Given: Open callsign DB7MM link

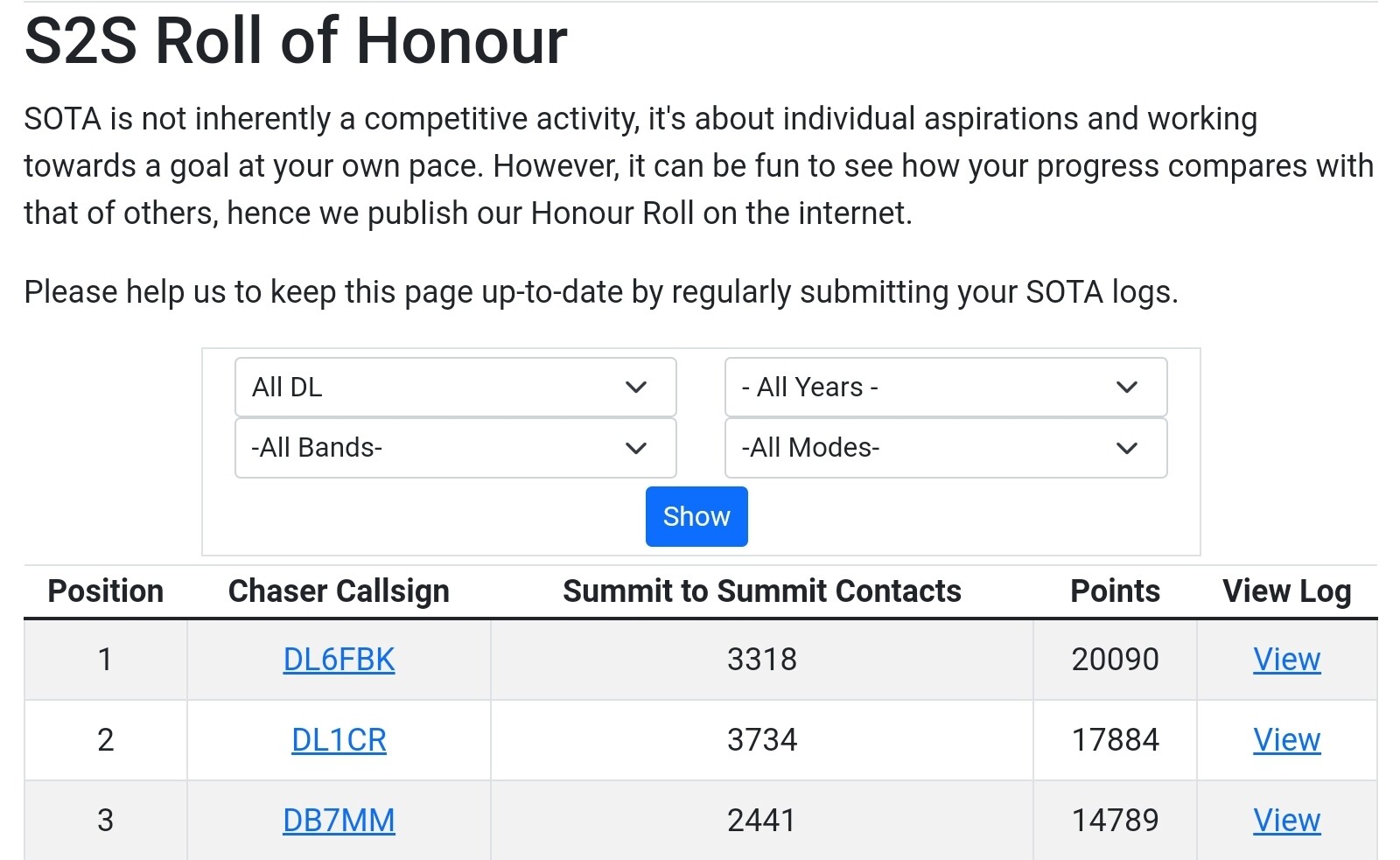Looking at the screenshot, I should pos(339,821).
